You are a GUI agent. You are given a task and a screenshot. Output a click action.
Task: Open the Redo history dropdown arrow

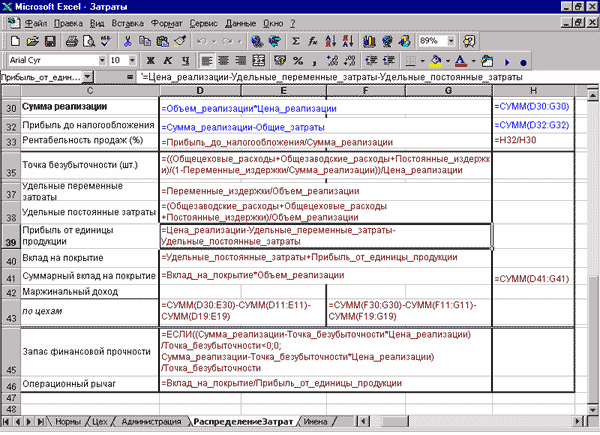click(240, 41)
